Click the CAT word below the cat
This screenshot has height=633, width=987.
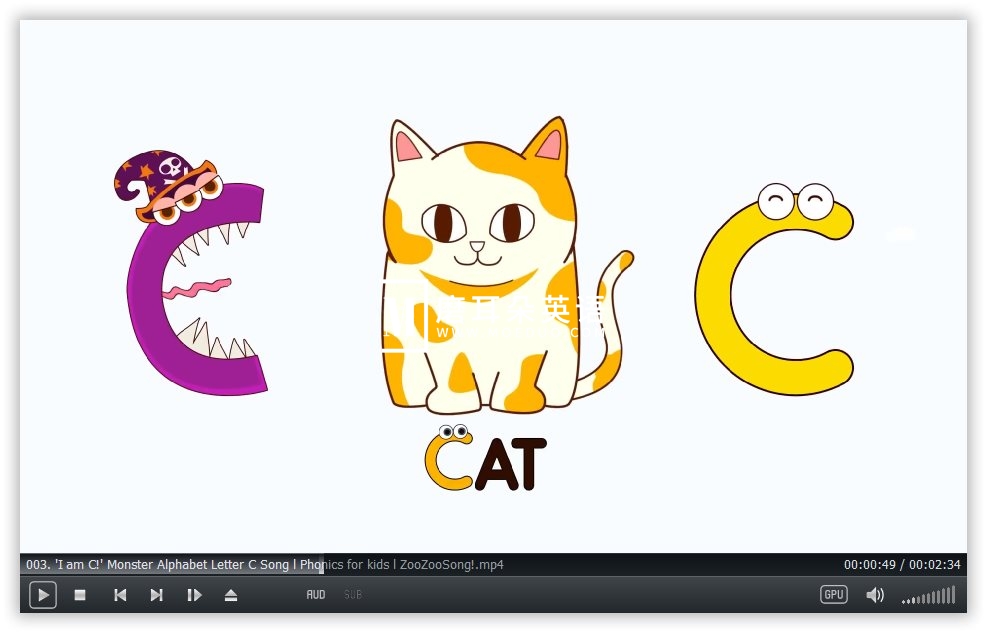coord(486,464)
